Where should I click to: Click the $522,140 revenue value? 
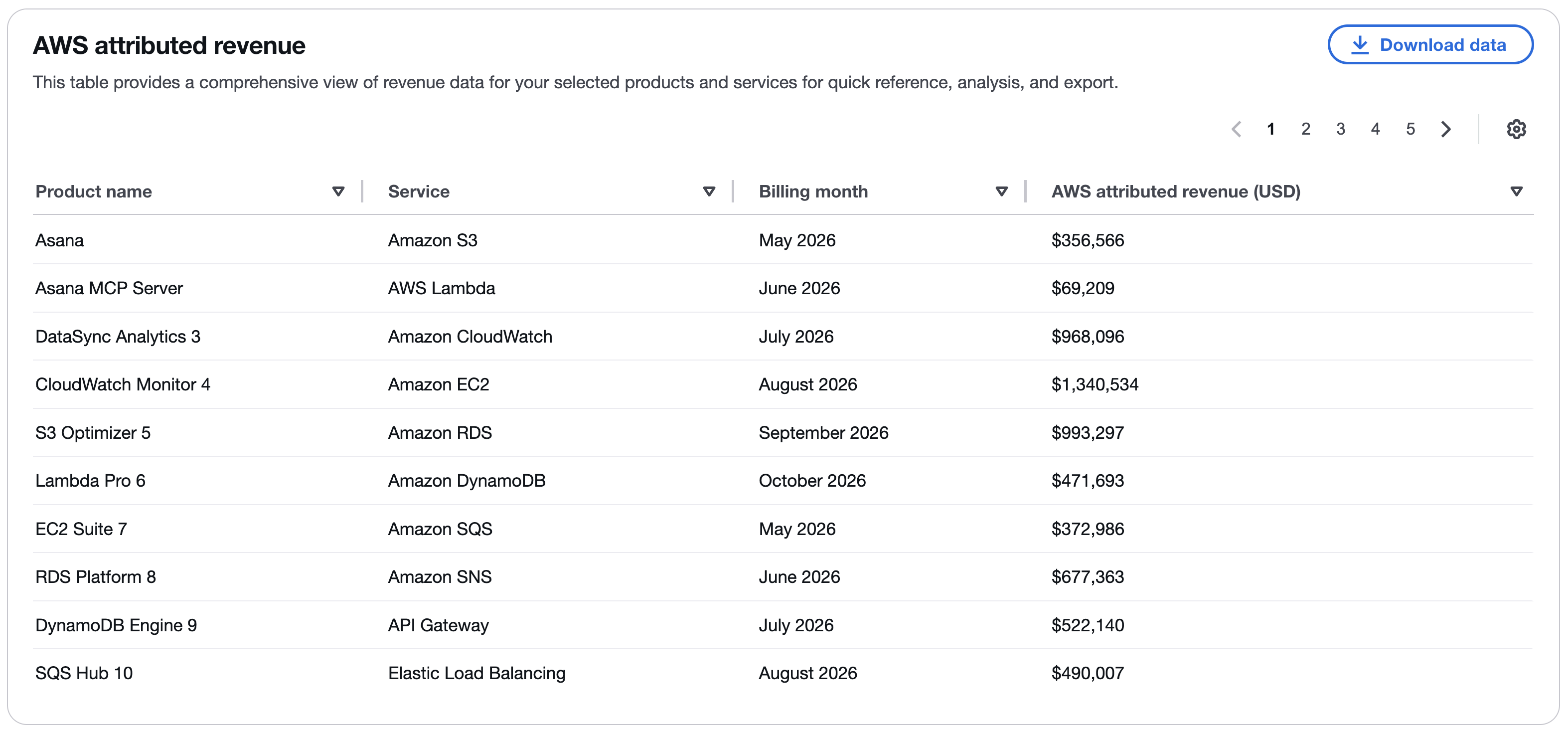pyautogui.click(x=1088, y=625)
